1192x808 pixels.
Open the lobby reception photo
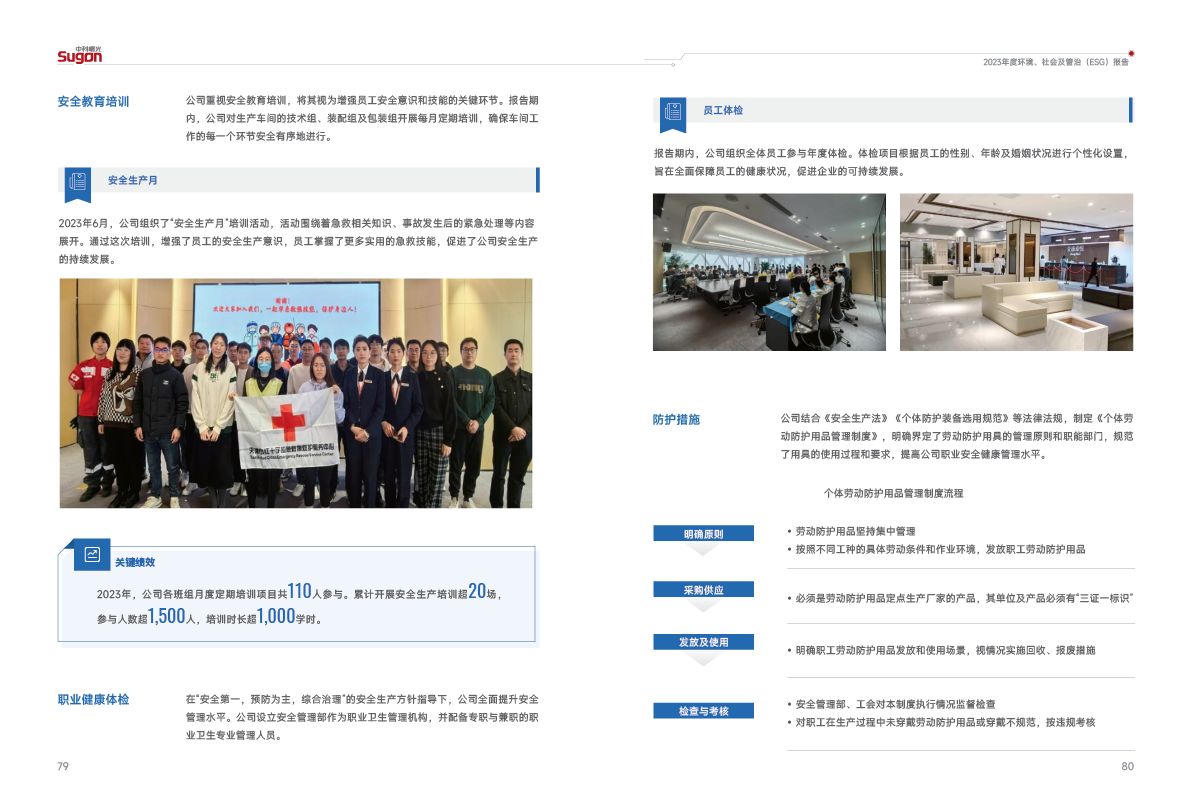[x=1016, y=271]
